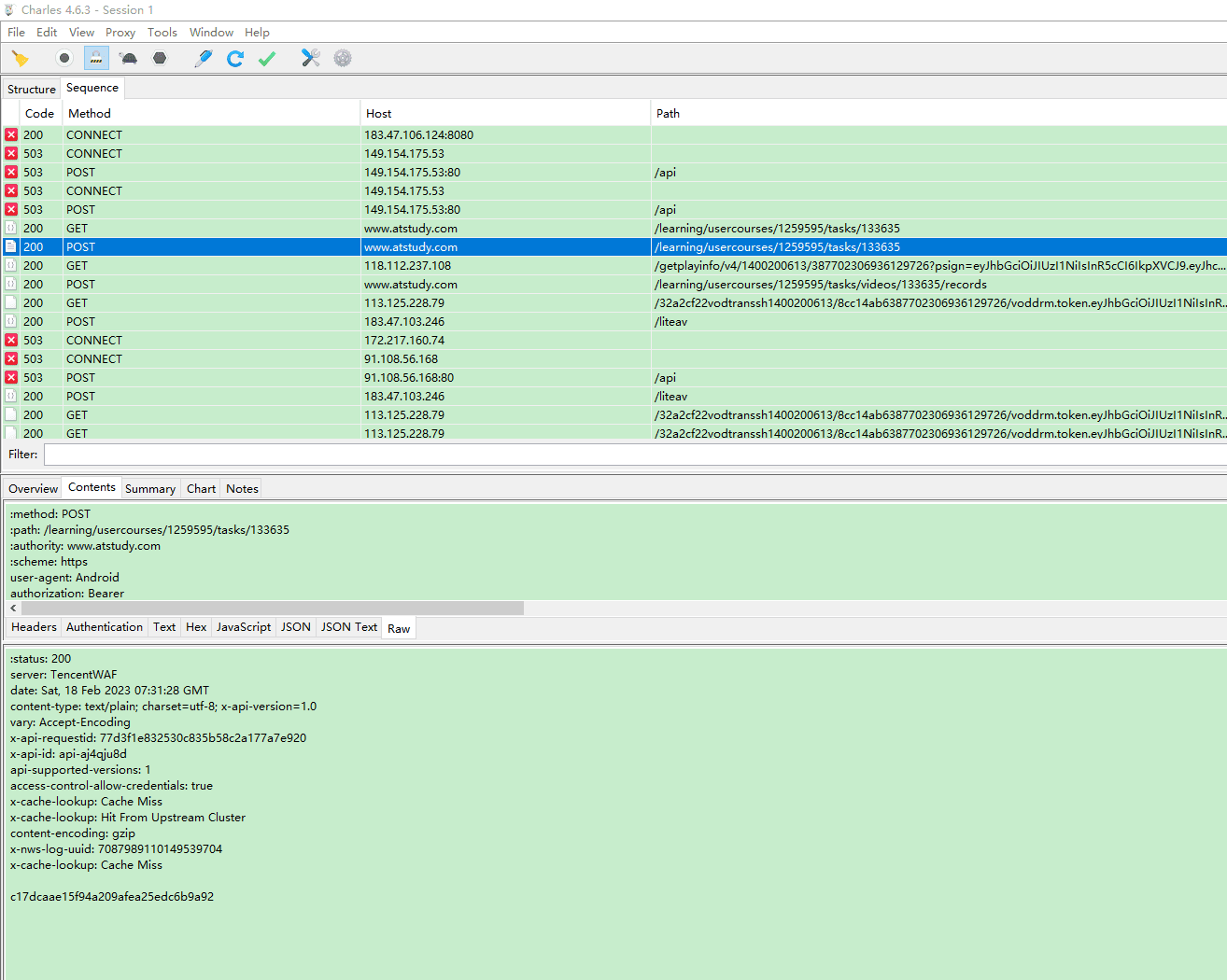The height and width of the screenshot is (980, 1227).
Task: Click response body hash c17dcaae15f94a209afea25edc6b9a92
Action: 112,896
